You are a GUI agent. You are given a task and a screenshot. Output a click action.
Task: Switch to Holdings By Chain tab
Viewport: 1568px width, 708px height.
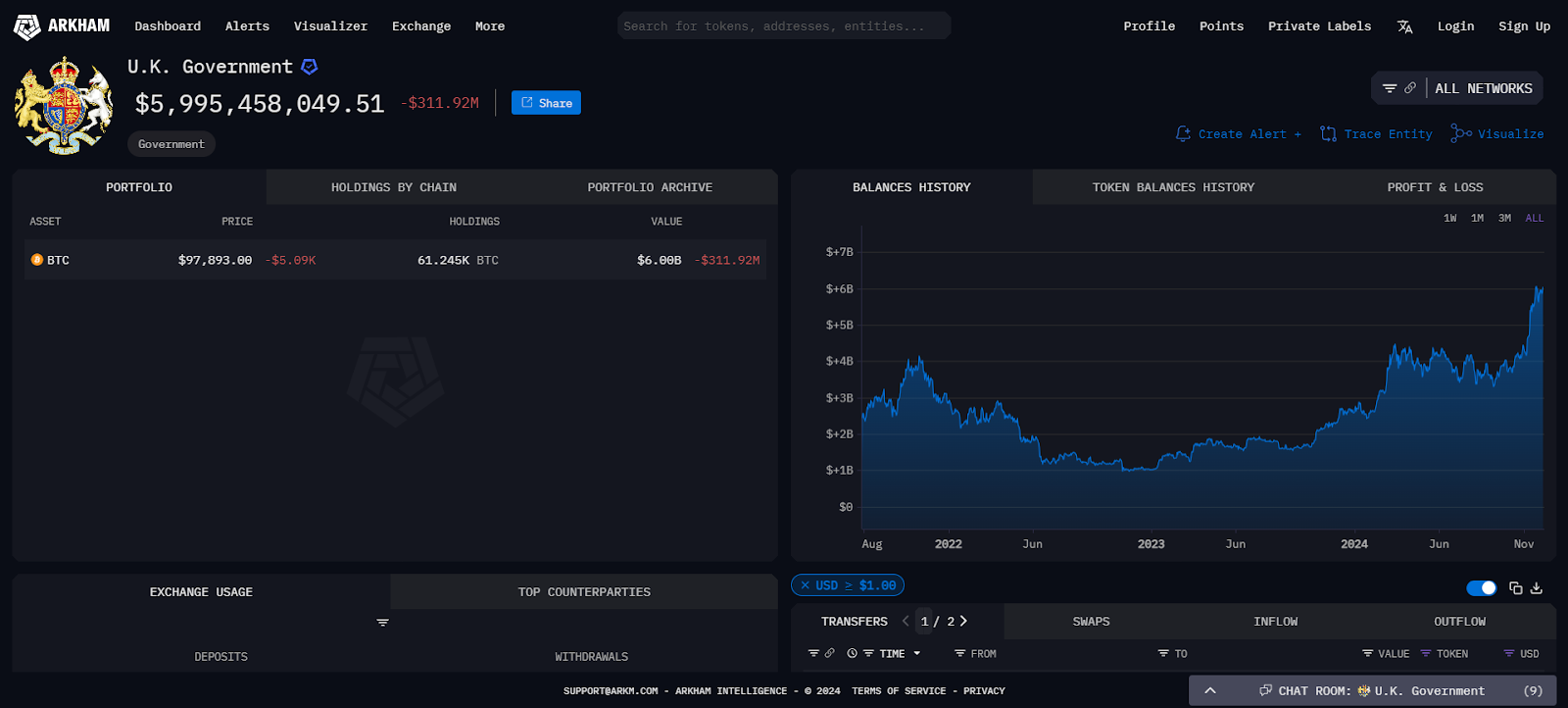[394, 187]
